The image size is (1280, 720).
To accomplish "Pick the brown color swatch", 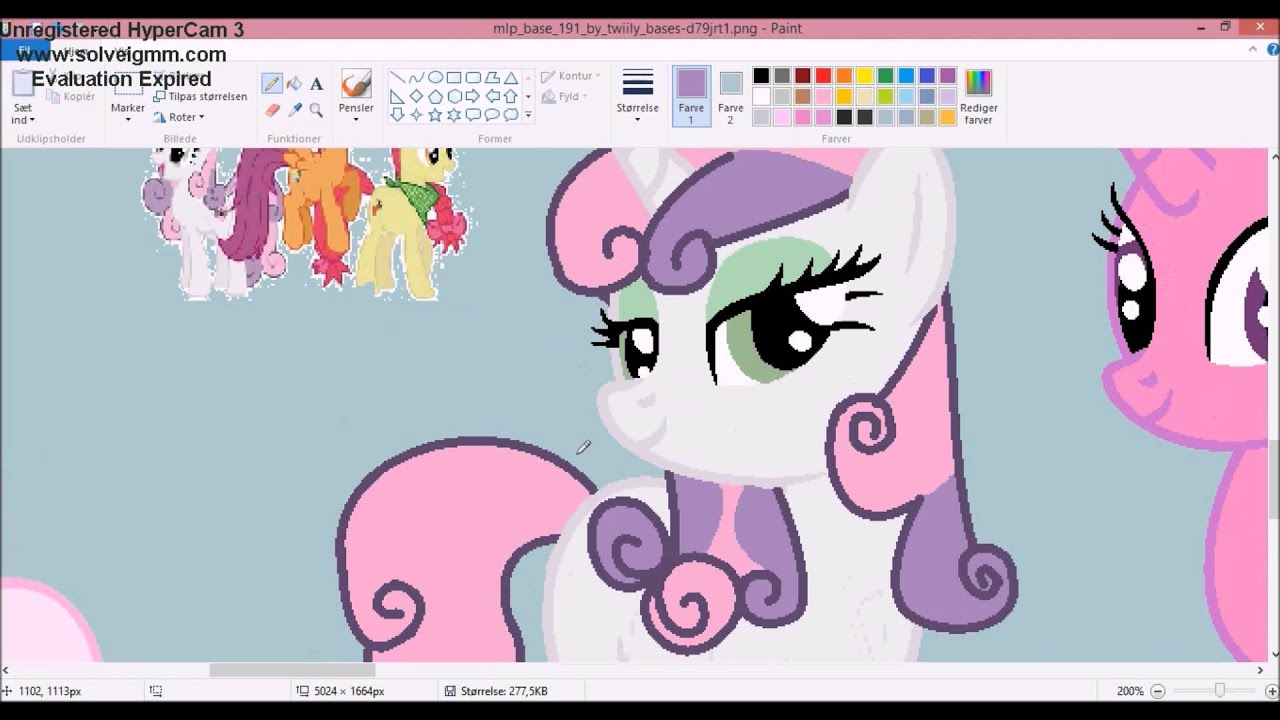I will tap(802, 96).
